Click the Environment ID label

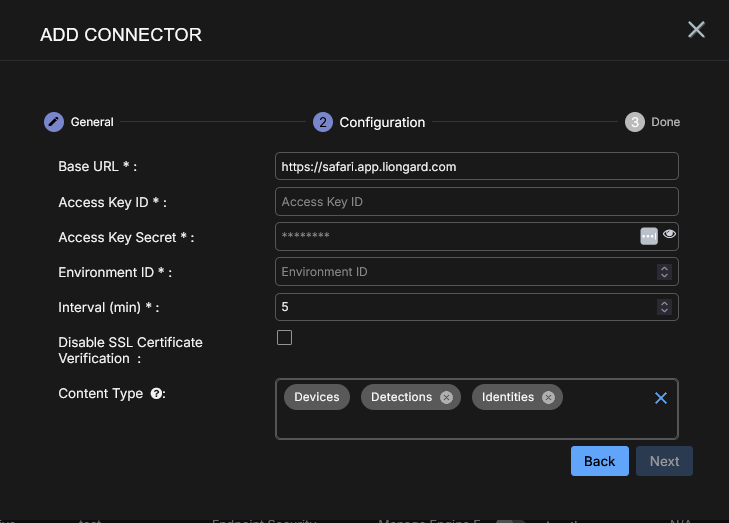coord(115,272)
